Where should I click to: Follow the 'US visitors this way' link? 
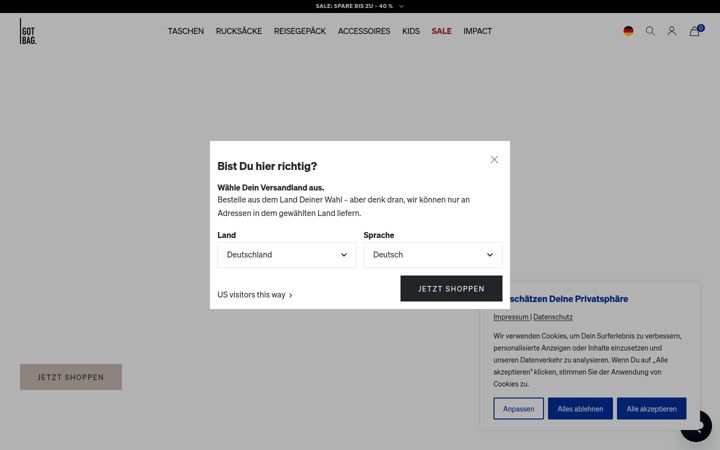[x=255, y=295]
